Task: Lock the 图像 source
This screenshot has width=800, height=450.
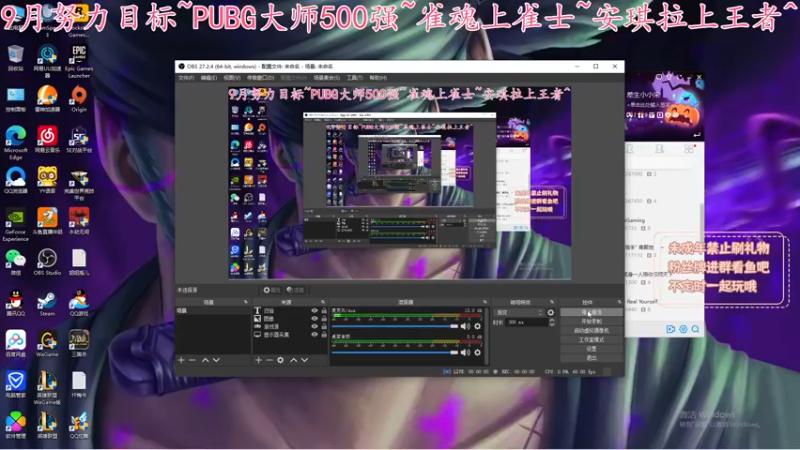Action: coord(323,318)
